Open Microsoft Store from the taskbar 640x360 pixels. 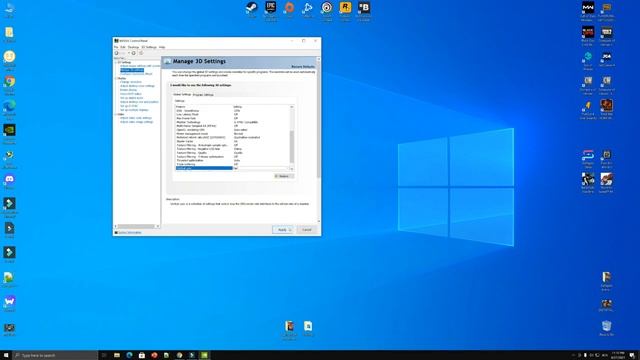click(142, 356)
